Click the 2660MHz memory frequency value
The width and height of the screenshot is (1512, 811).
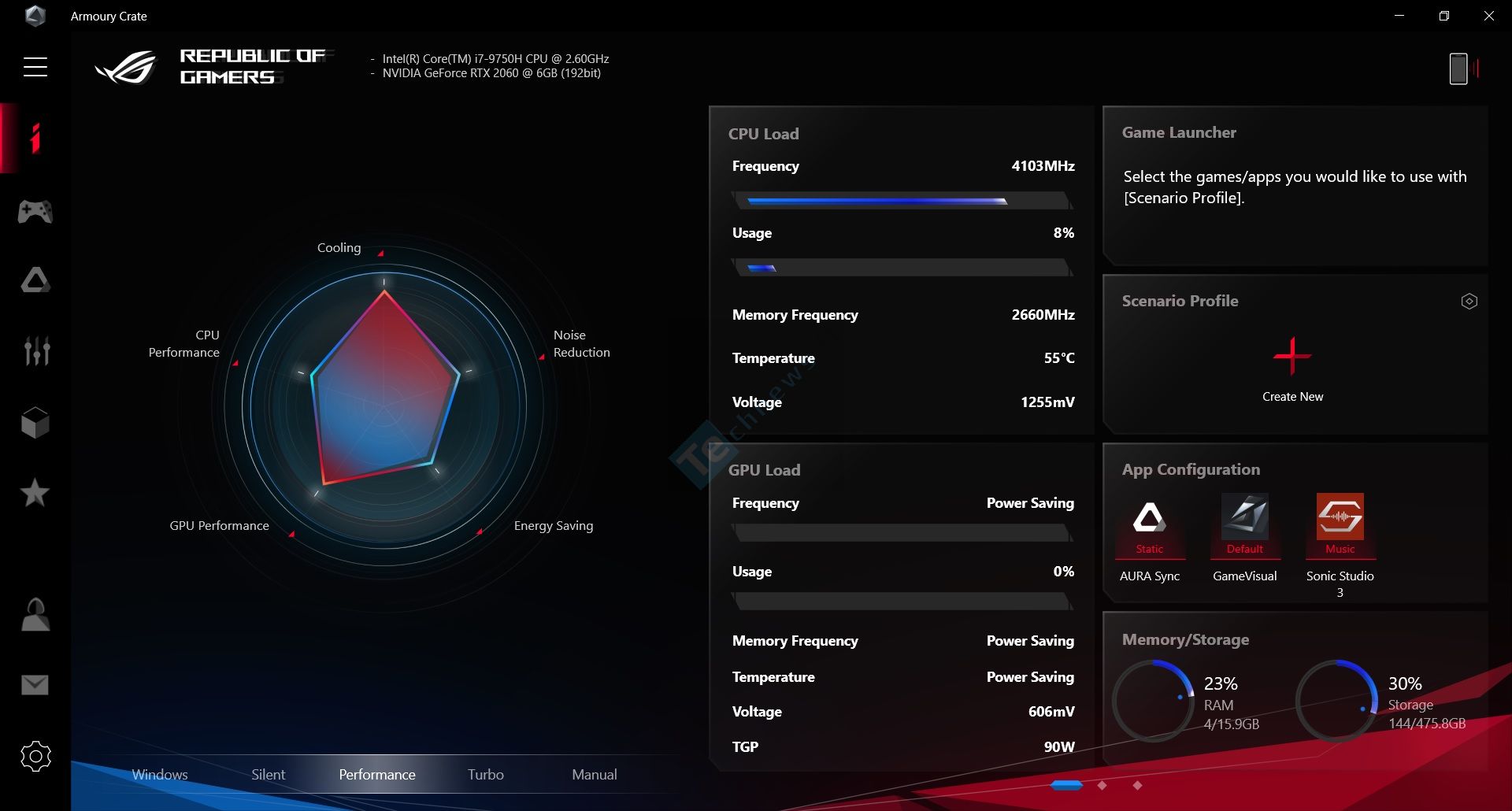coord(1043,315)
